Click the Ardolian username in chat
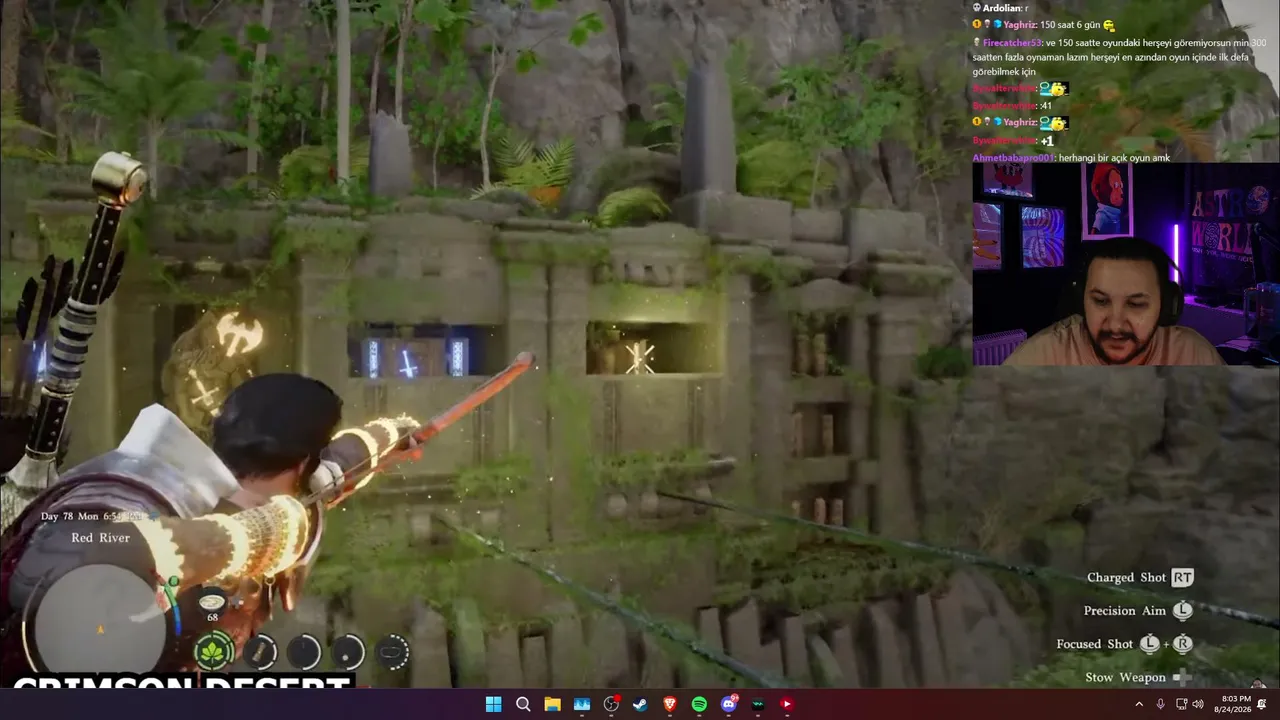Image resolution: width=1280 pixels, height=720 pixels. [1001, 8]
